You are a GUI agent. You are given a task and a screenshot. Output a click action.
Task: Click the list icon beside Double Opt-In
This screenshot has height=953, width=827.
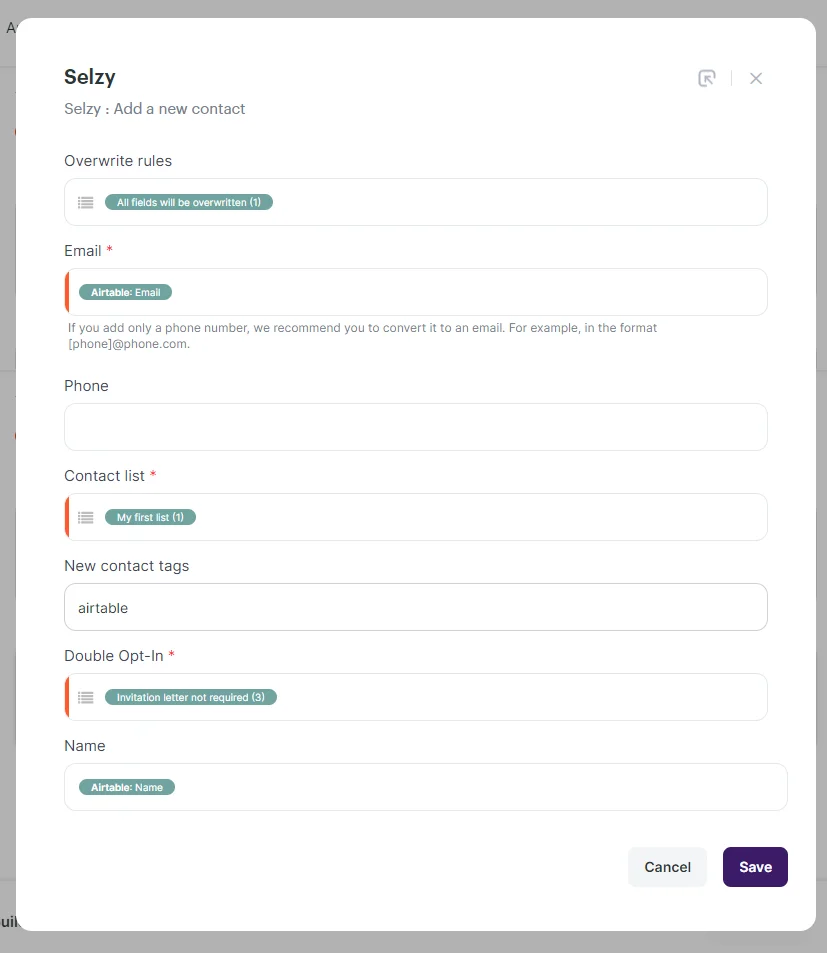(85, 697)
